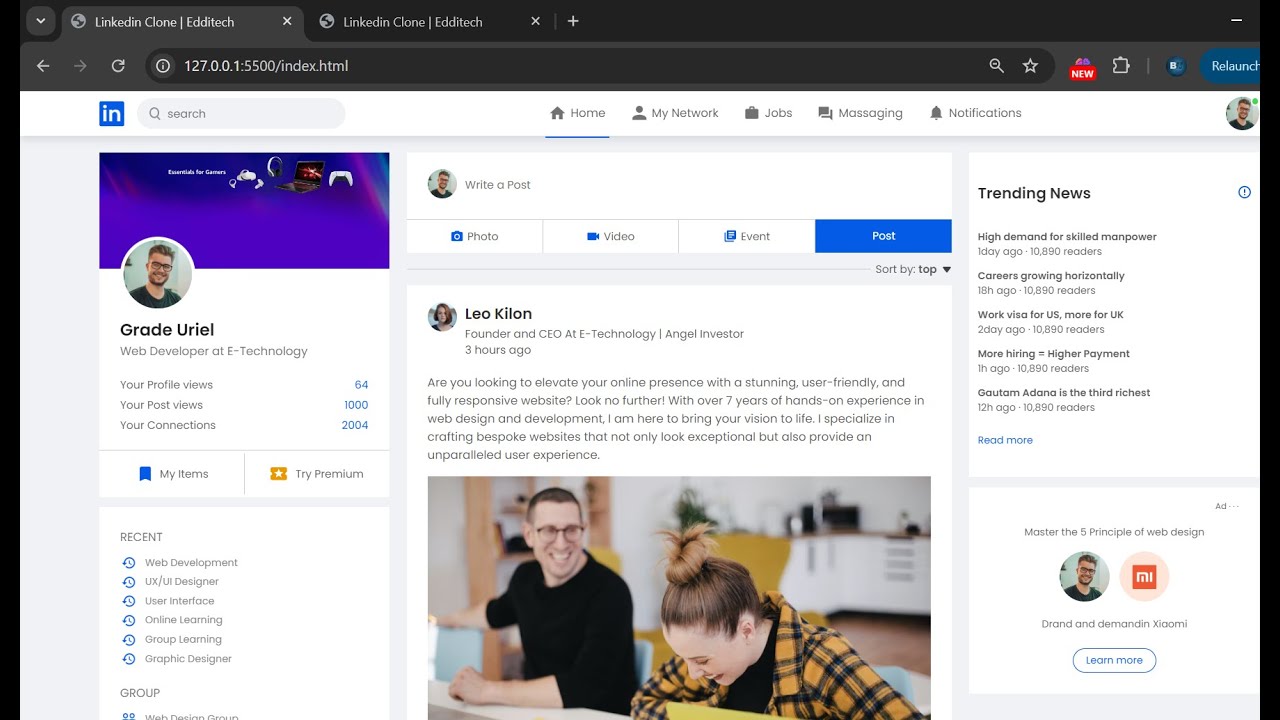Screen dimensions: 1280x720
Task: Click the My Items bookmark icon
Action: [x=145, y=474]
